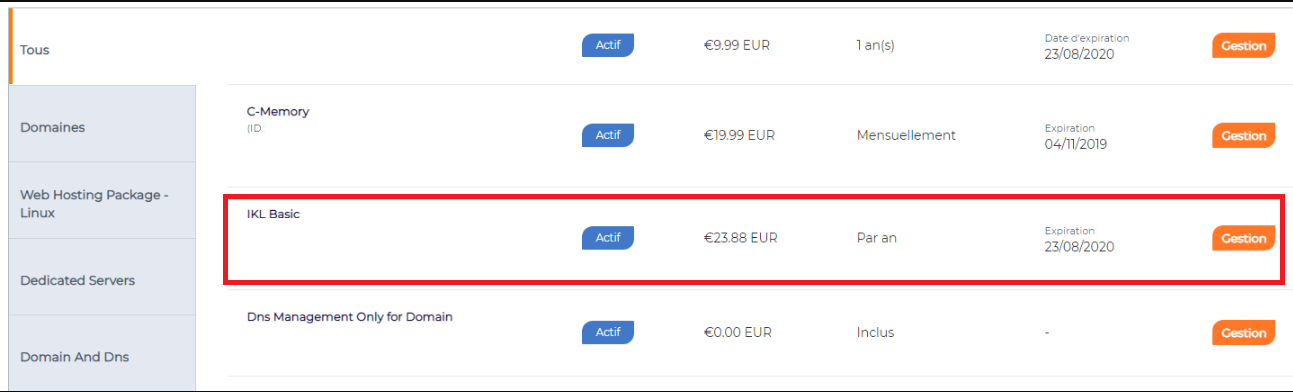This screenshot has width=1293, height=392.
Task: Open Dns Management Only for Domain entry
Action: [350, 317]
